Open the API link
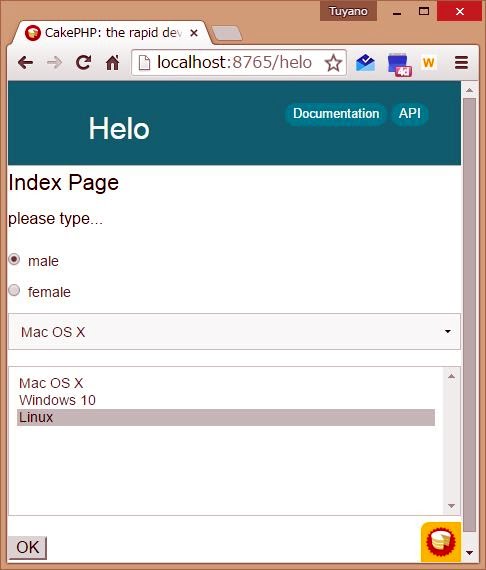The height and width of the screenshot is (570, 486). tap(410, 114)
